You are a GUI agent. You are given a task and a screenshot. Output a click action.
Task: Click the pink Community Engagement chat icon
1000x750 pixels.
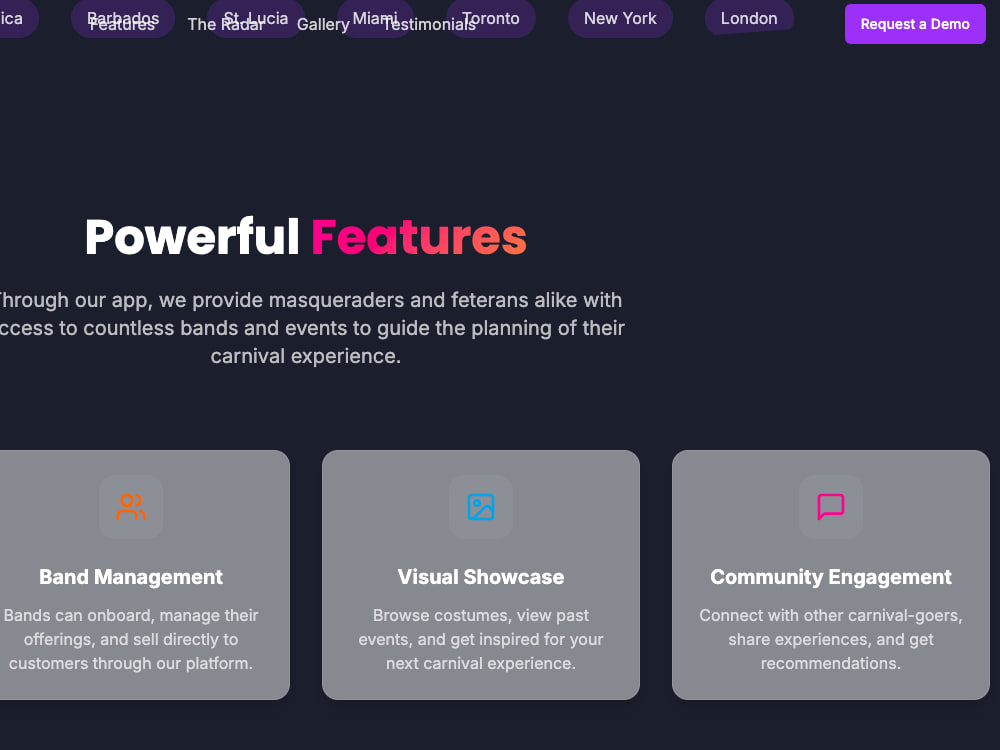point(831,507)
